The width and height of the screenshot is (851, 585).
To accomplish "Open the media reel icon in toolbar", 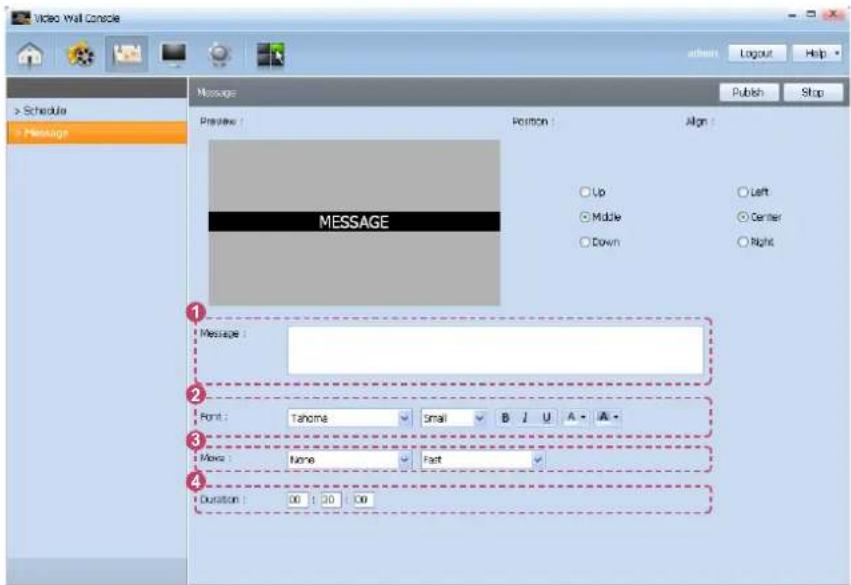I will coord(80,54).
